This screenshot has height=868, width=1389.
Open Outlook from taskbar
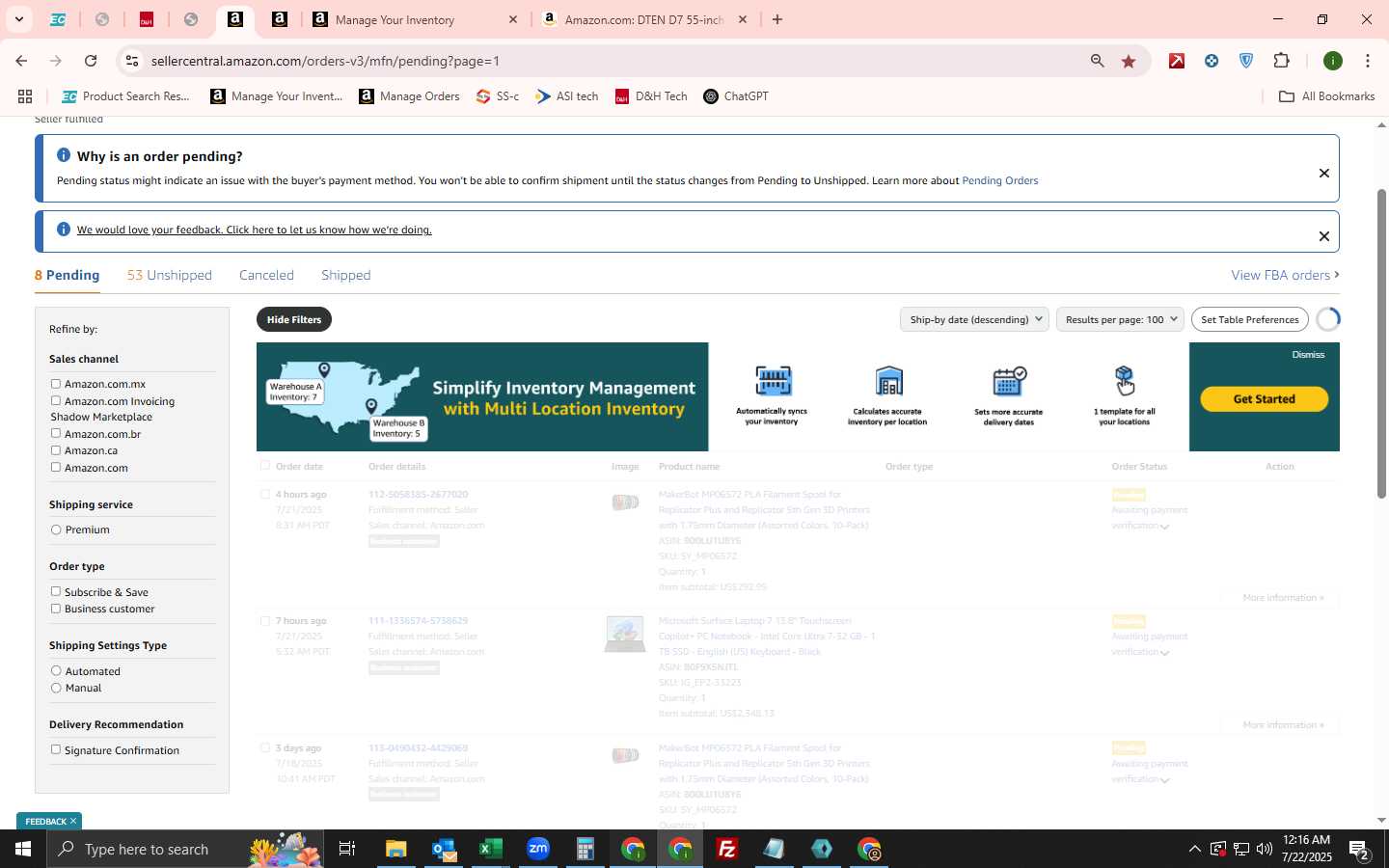tap(444, 849)
